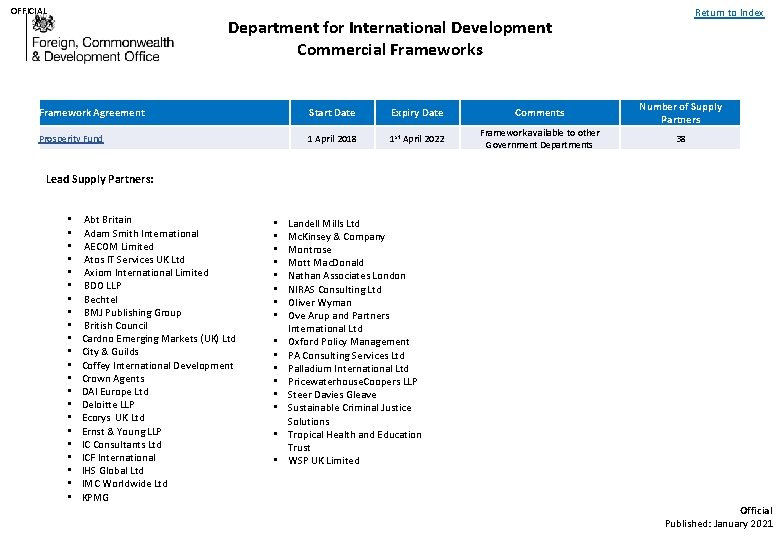Screen dimensions: 780x540
Task: Select NIRAS Consulting Ltd entry
Action: coord(334,289)
